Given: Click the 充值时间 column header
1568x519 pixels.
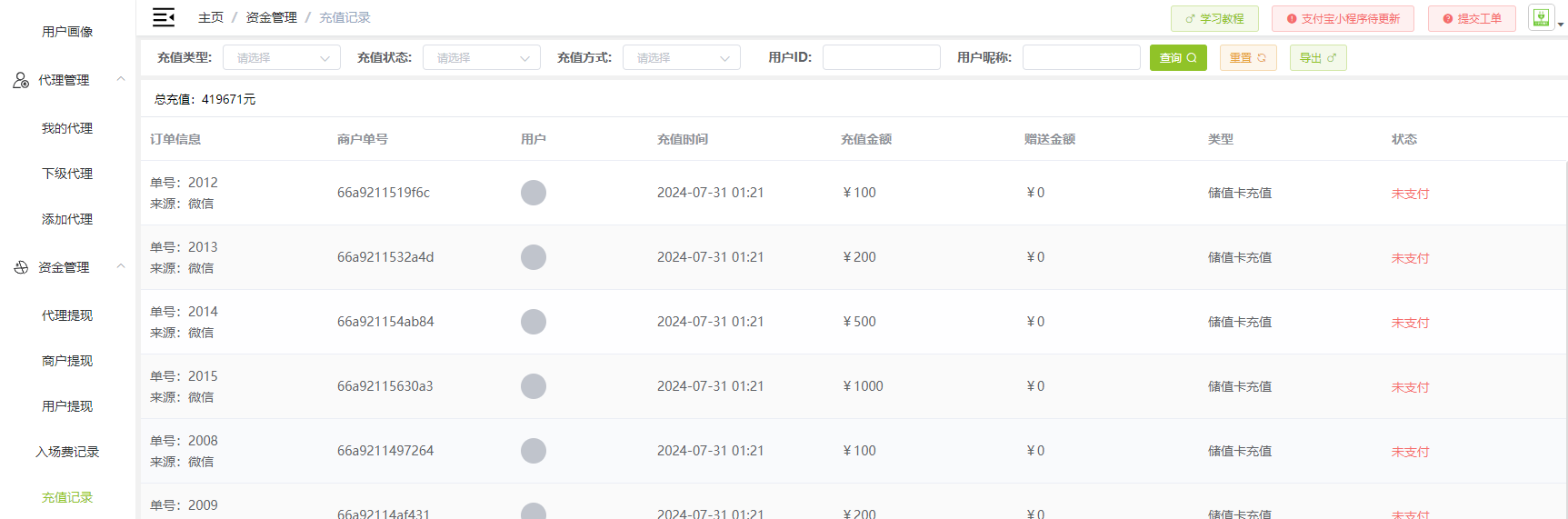Looking at the screenshot, I should (x=683, y=139).
